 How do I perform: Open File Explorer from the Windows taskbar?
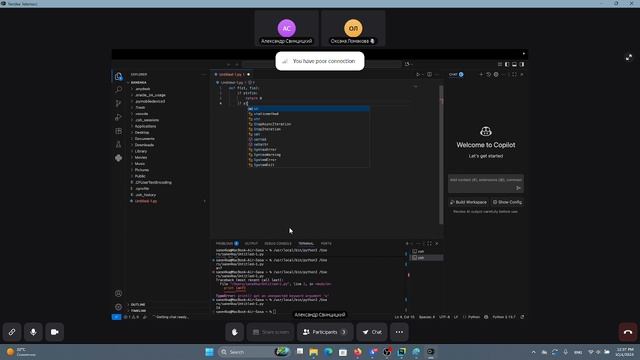[313, 352]
